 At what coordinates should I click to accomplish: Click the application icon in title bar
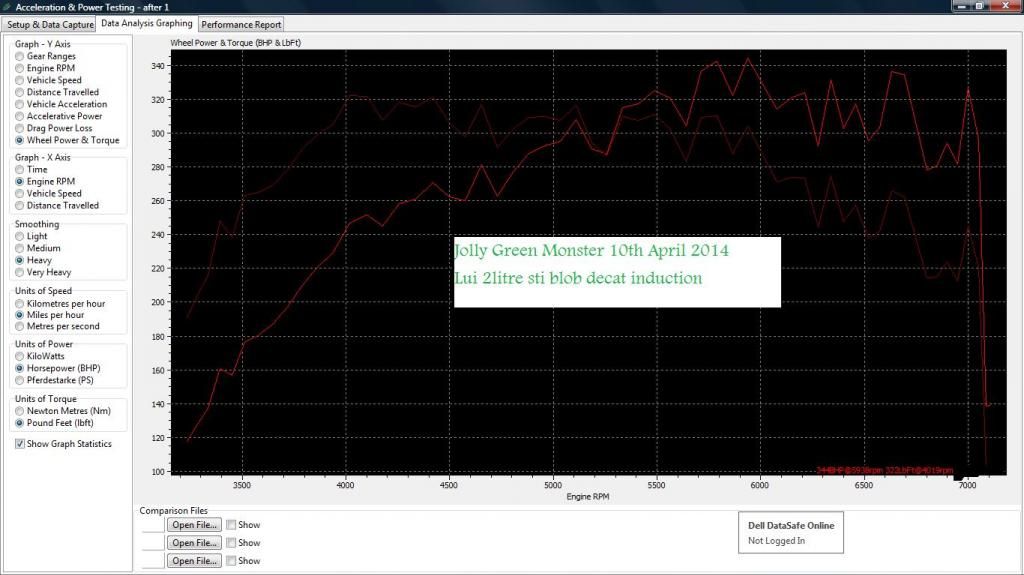[x=8, y=7]
